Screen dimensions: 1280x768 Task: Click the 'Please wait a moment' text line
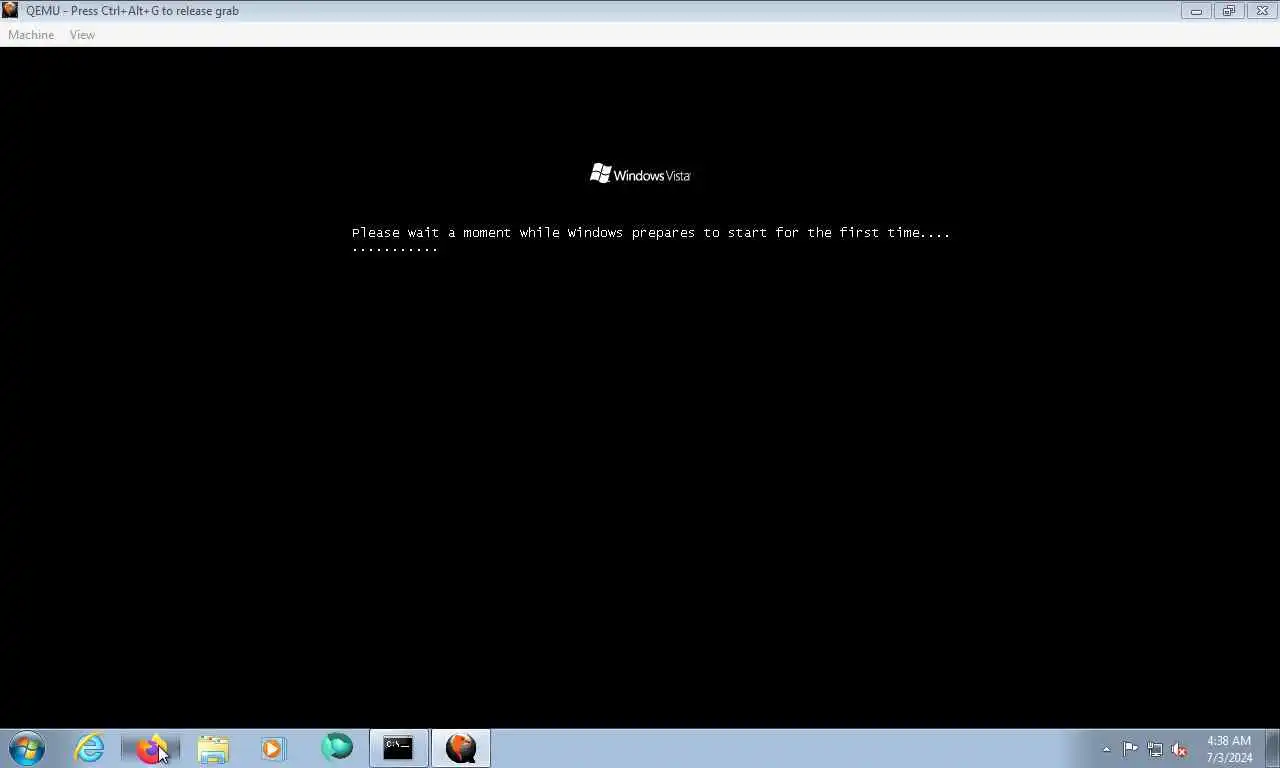coord(651,232)
